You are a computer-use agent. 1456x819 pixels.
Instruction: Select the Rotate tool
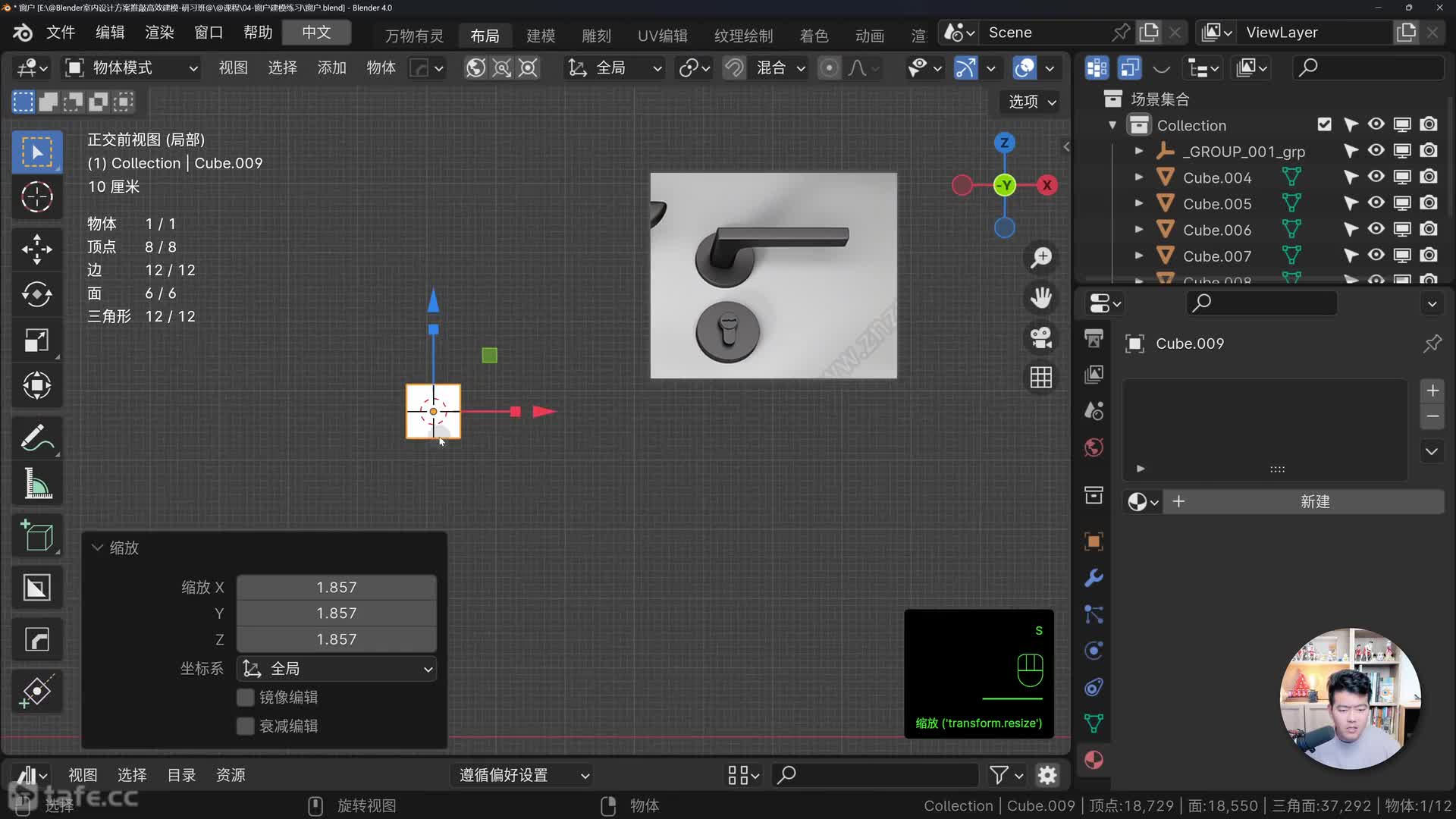36,294
